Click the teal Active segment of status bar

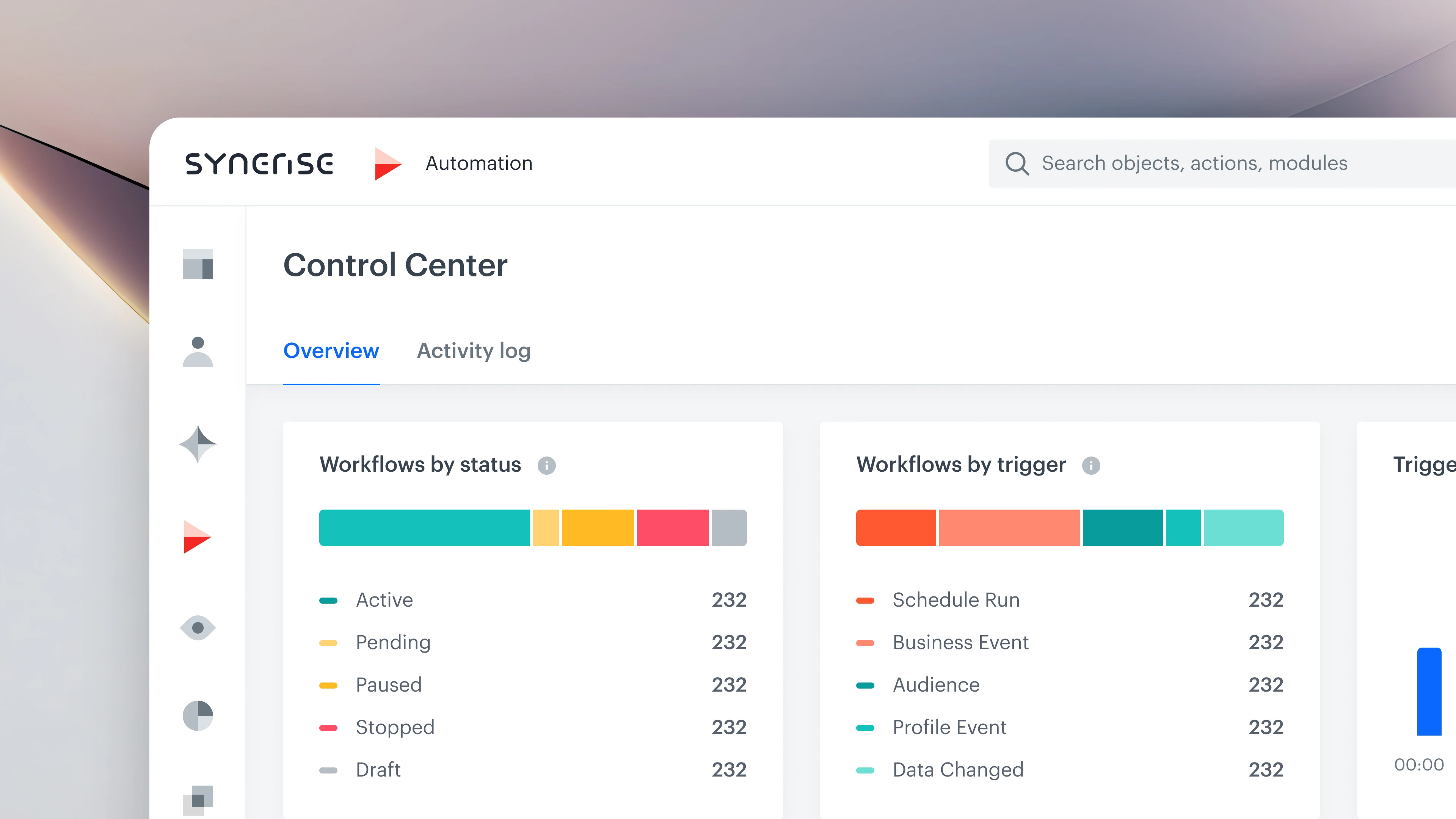[425, 528]
